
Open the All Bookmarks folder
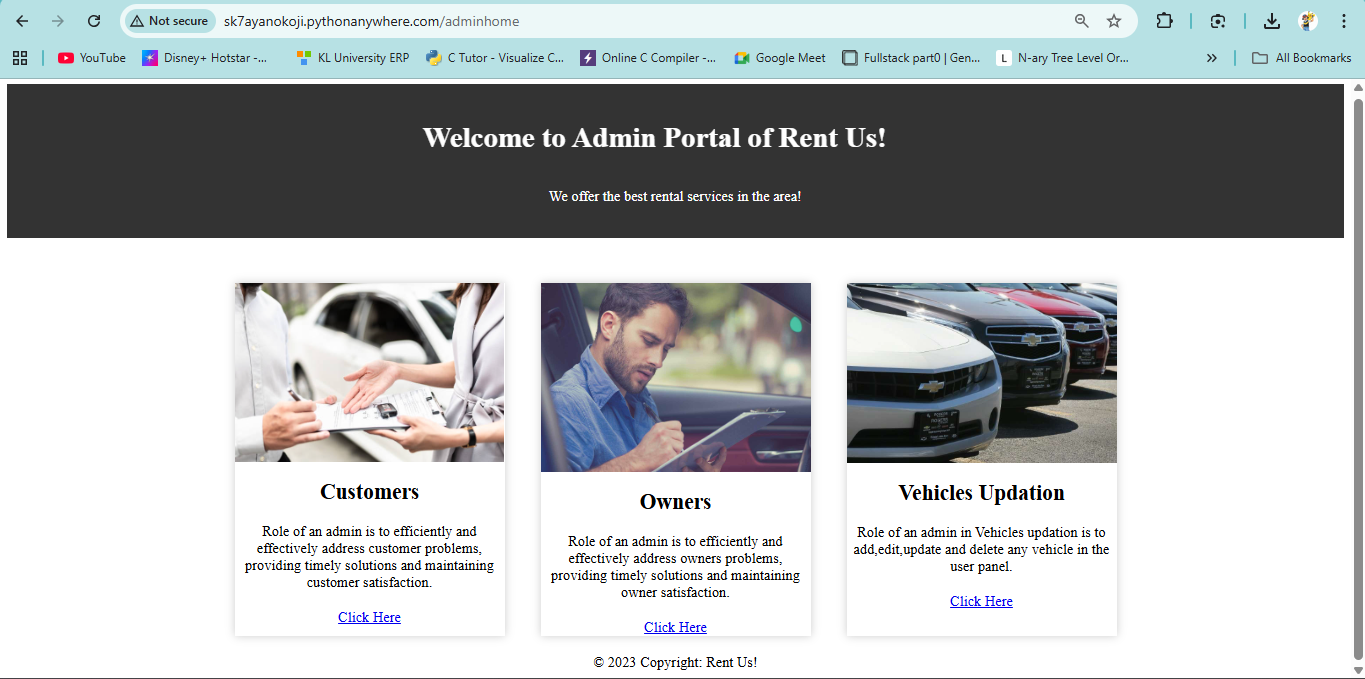click(1302, 58)
